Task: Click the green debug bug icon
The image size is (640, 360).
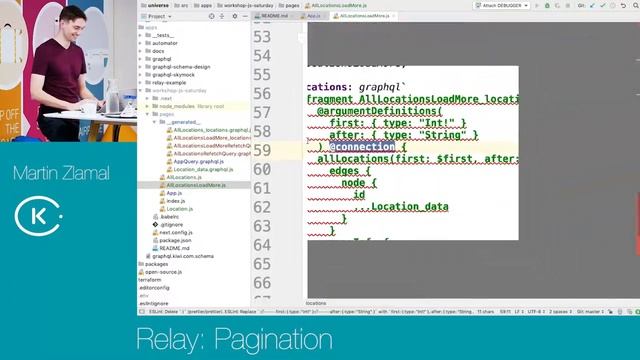Action: (547, 6)
